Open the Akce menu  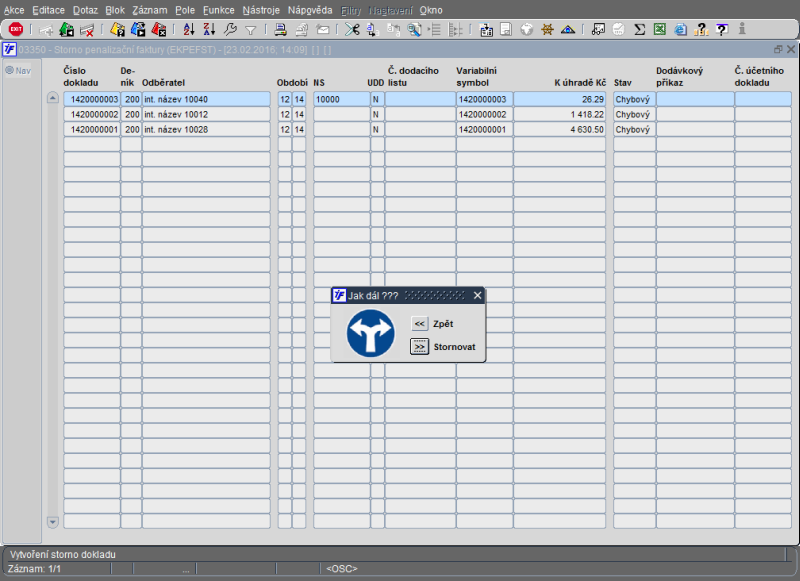[x=14, y=9]
